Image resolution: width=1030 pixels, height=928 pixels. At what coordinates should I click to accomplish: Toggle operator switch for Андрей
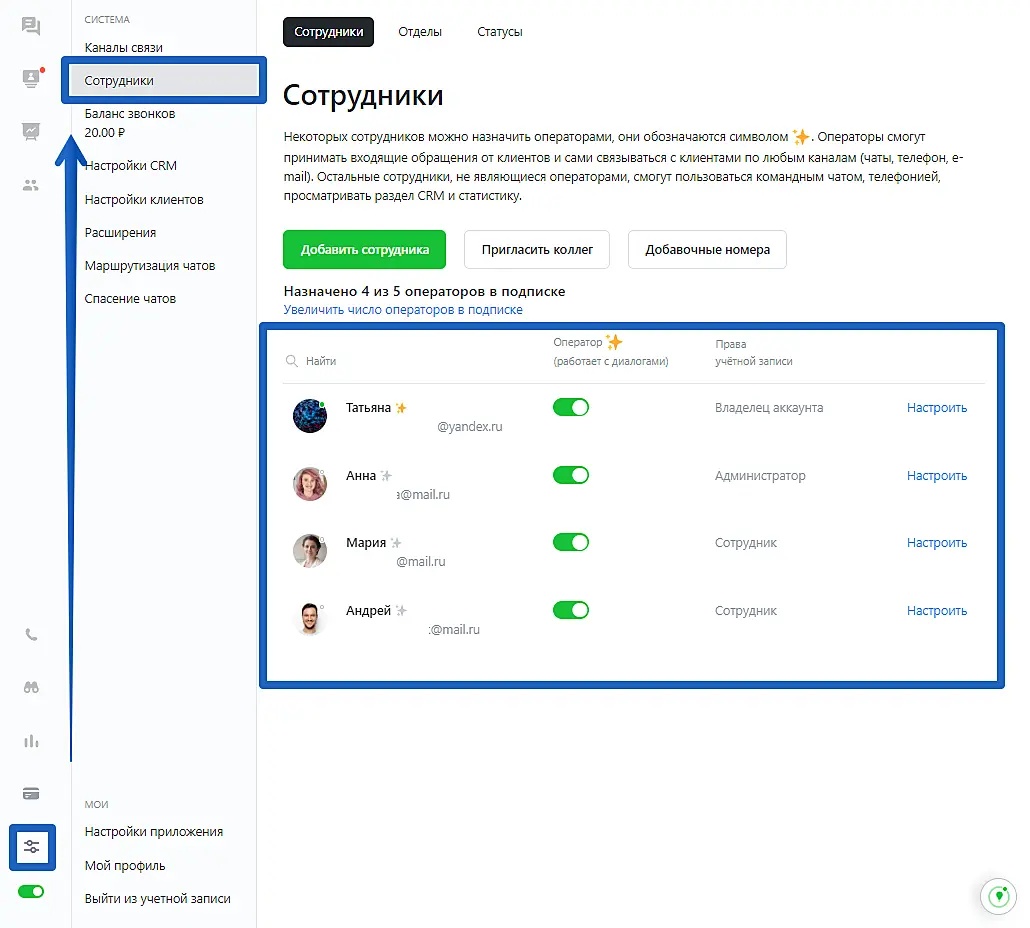pyautogui.click(x=571, y=610)
